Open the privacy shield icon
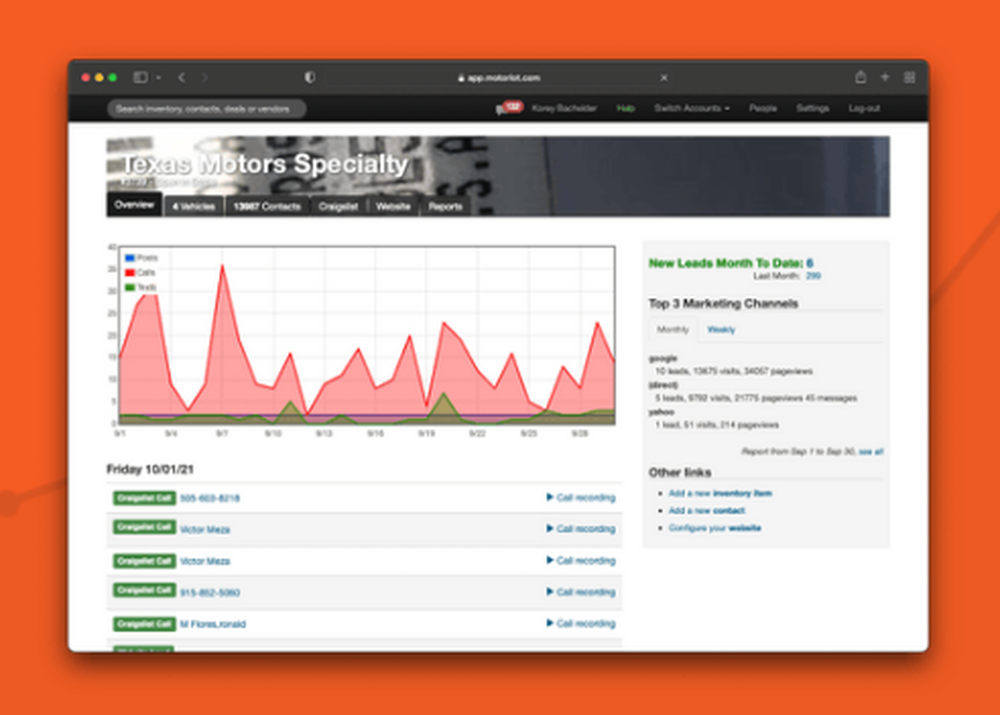Viewport: 1000px width, 715px height. tap(310, 77)
